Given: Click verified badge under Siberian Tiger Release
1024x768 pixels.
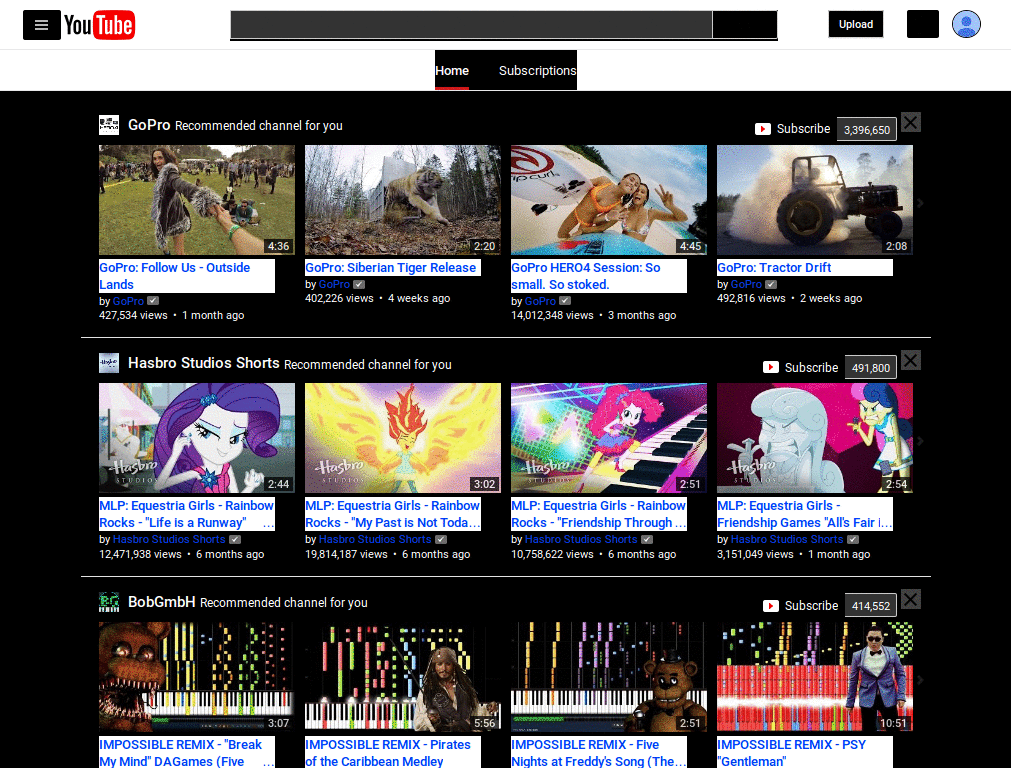Looking at the screenshot, I should [x=359, y=284].
